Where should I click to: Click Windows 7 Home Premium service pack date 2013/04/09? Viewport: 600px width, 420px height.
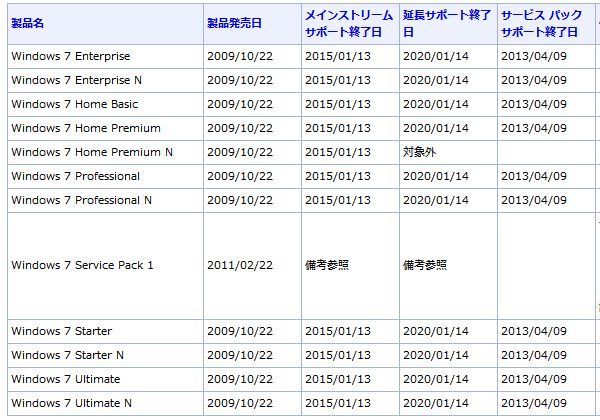coord(534,128)
